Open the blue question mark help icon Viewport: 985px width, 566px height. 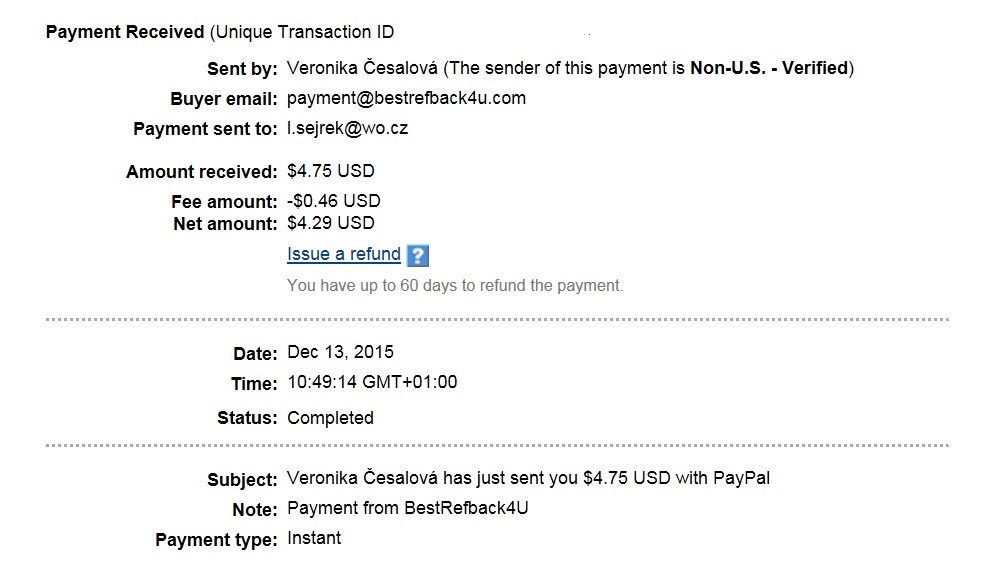pos(418,256)
